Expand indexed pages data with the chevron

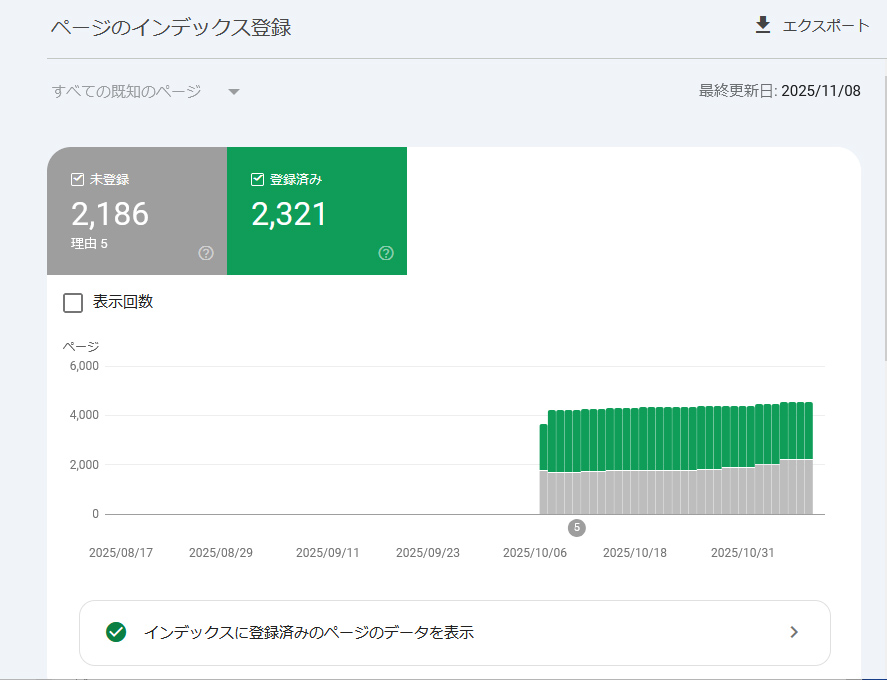pyautogui.click(x=794, y=632)
